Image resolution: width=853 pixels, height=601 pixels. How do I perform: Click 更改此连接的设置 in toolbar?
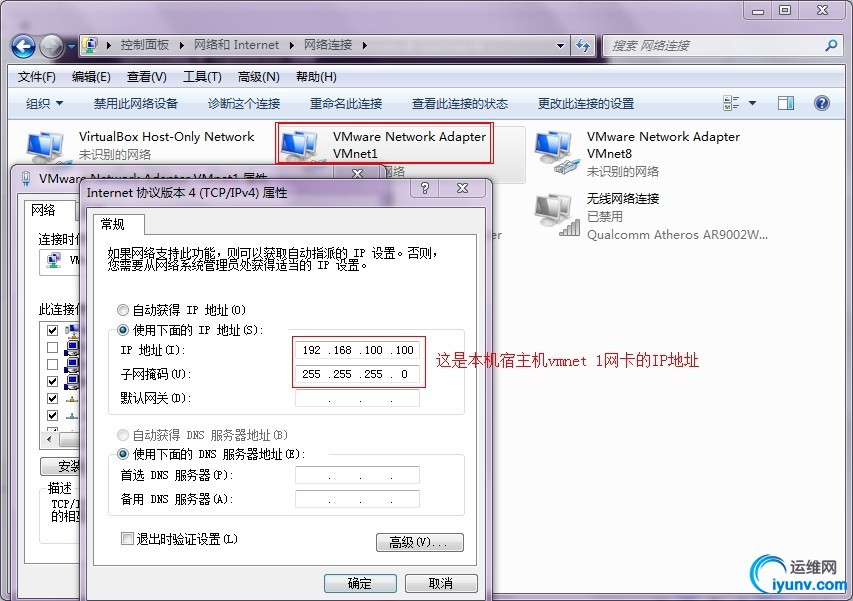586,103
